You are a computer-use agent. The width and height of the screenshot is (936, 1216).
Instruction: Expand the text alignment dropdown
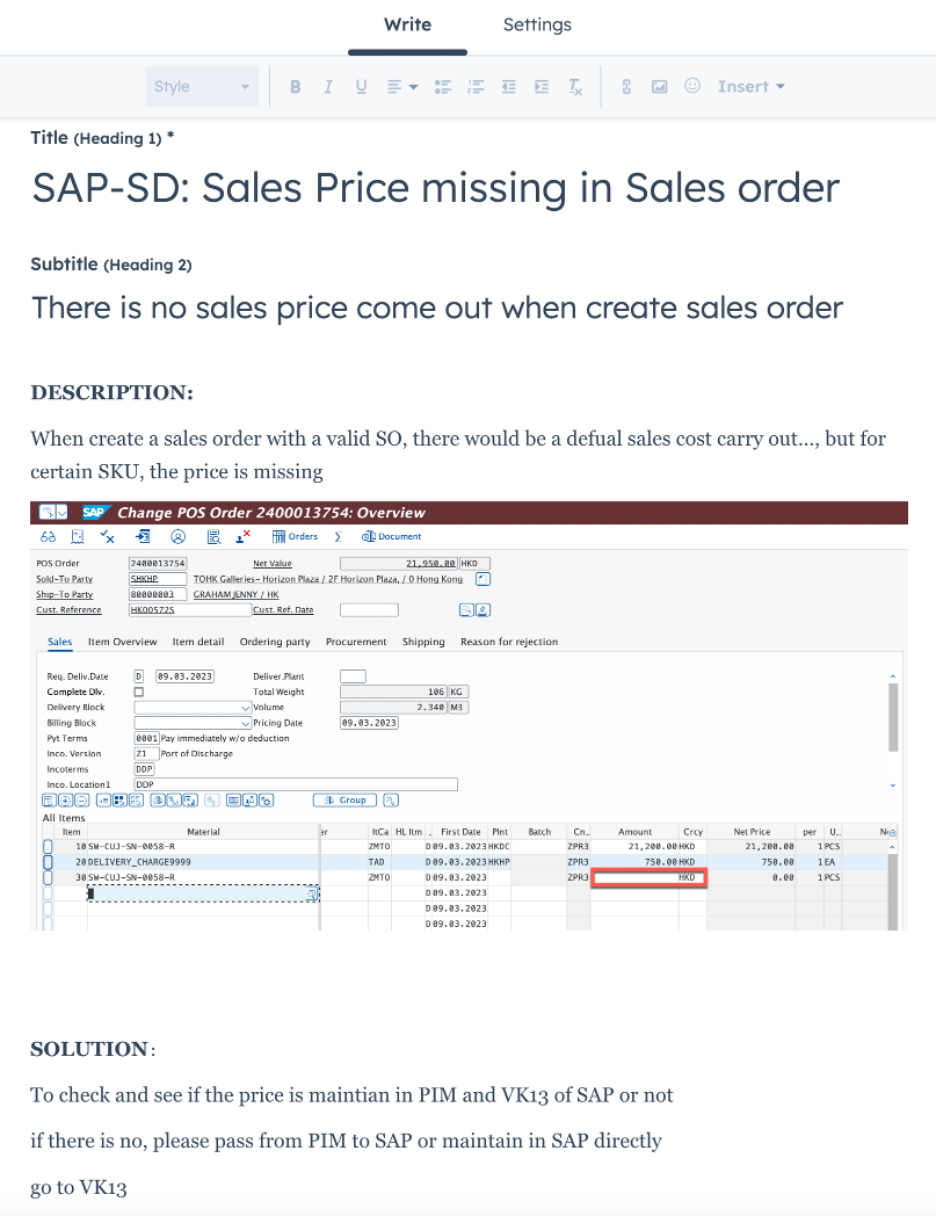point(402,87)
